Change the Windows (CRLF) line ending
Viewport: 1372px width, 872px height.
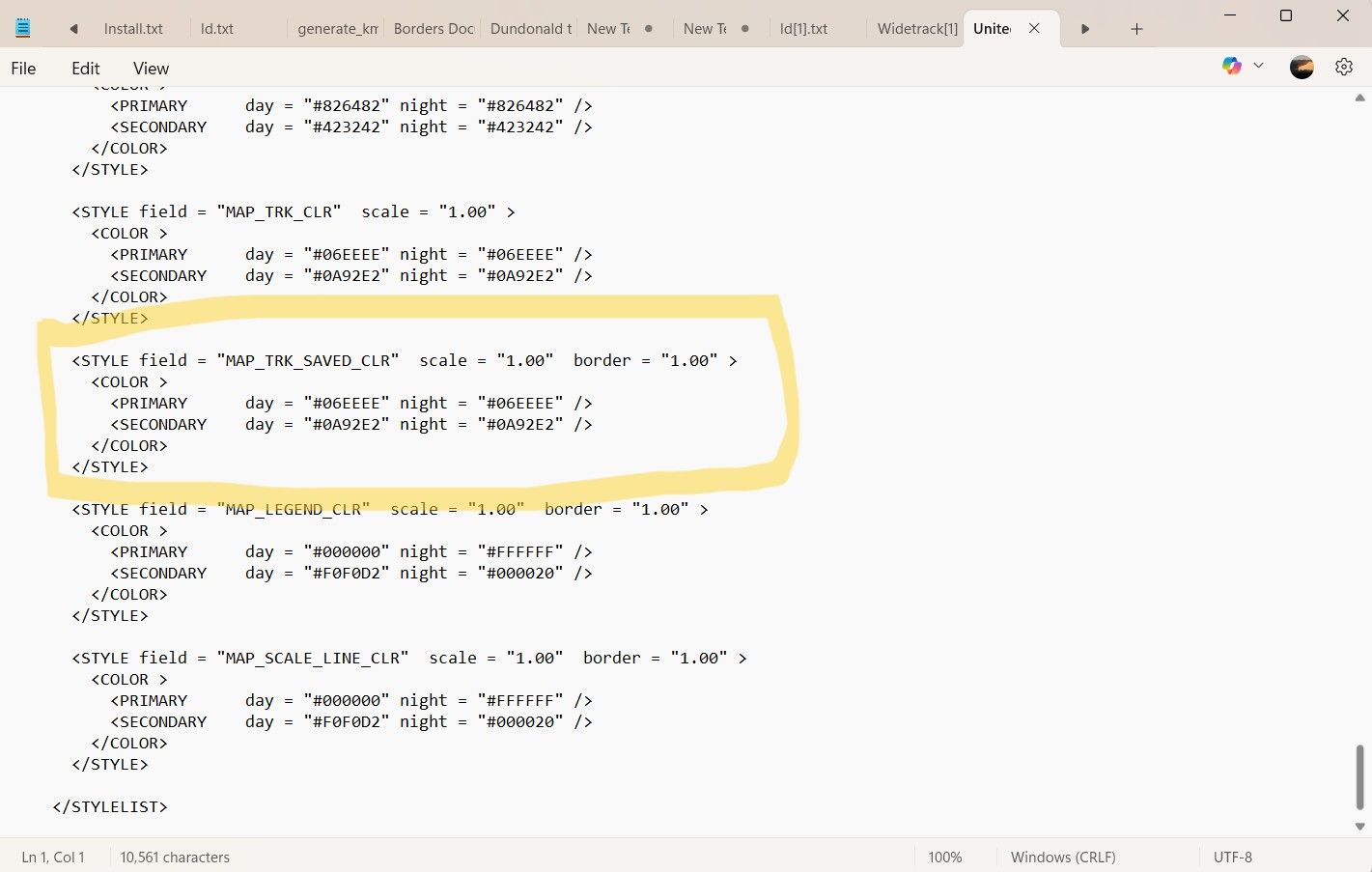coord(1063,857)
